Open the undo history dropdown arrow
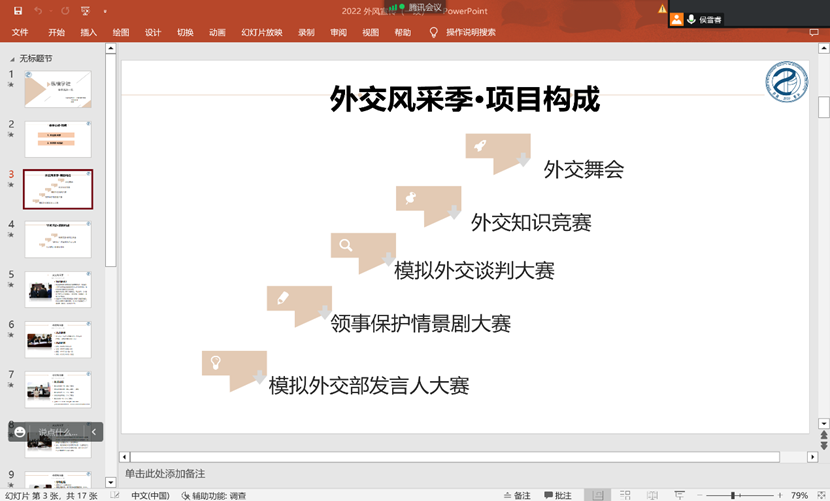This screenshot has height=501, width=830. [50, 11]
